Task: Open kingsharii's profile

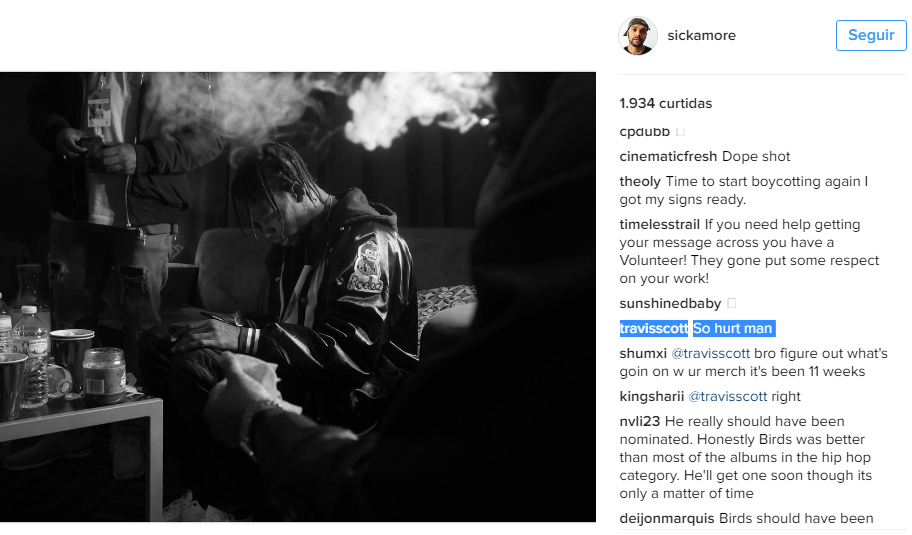Action: [x=651, y=397]
